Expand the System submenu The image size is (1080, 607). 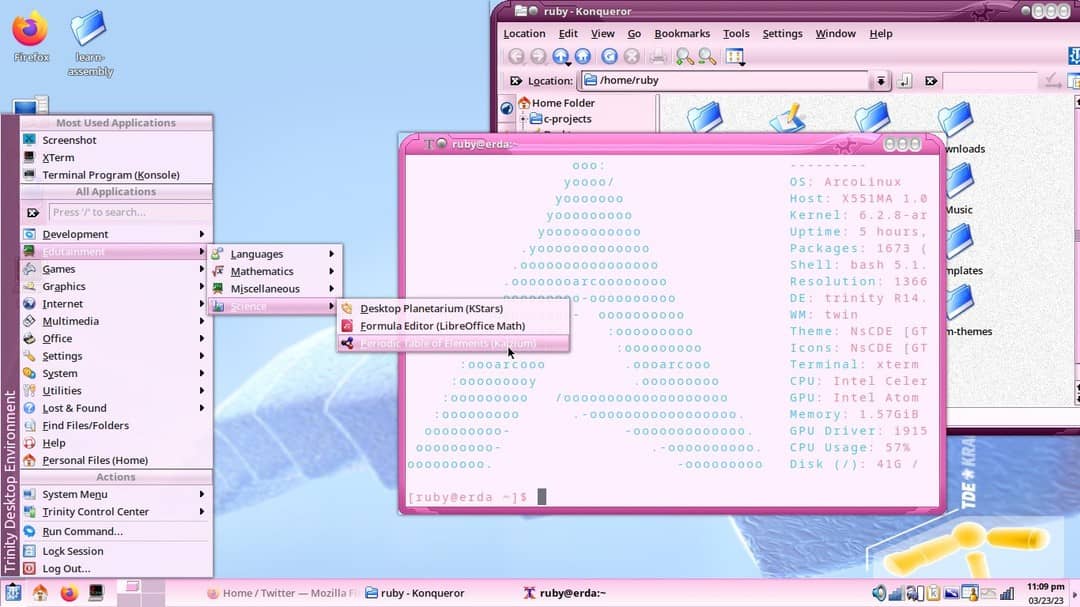pos(116,373)
